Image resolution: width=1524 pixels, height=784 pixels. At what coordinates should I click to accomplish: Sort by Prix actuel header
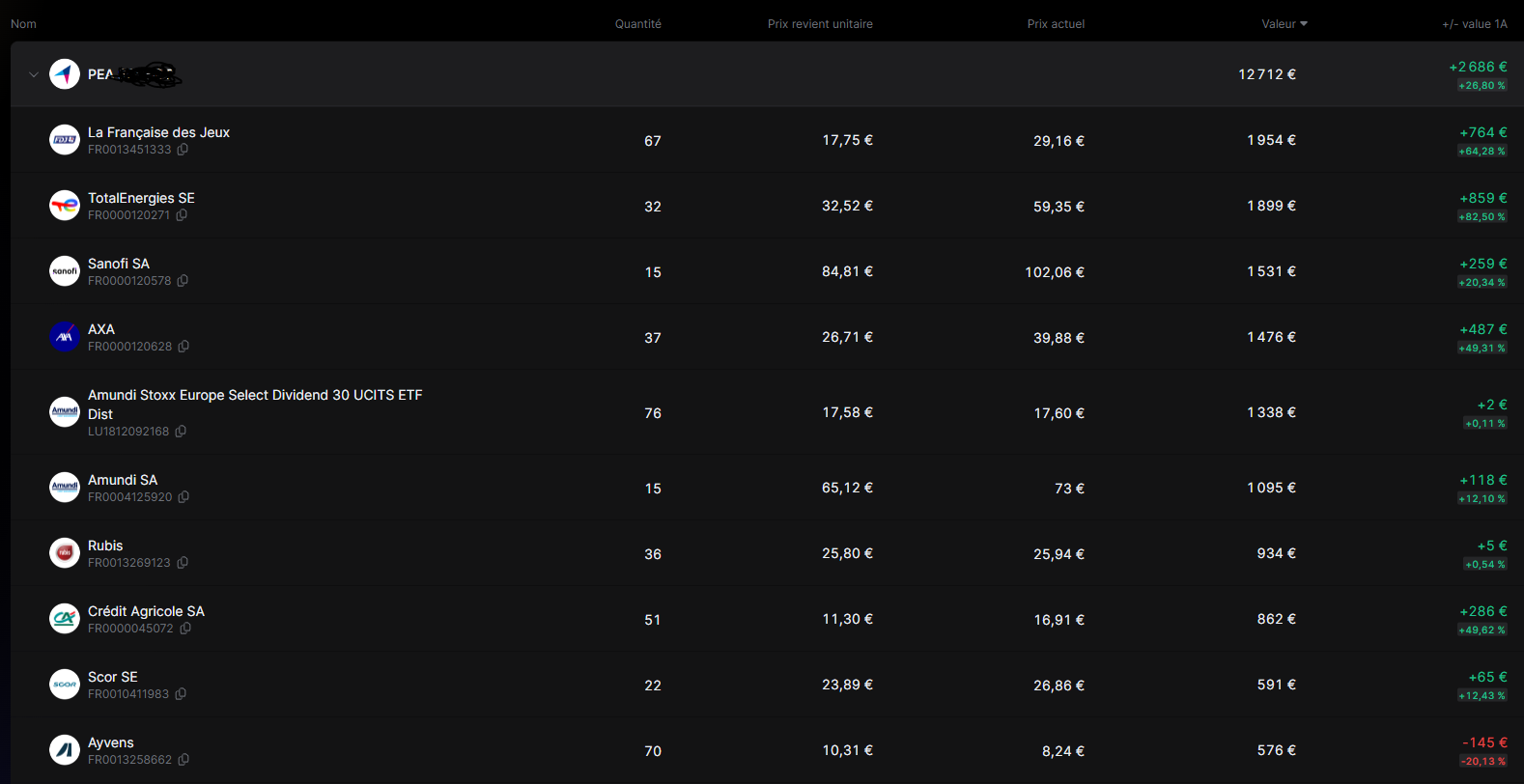pyautogui.click(x=1056, y=24)
